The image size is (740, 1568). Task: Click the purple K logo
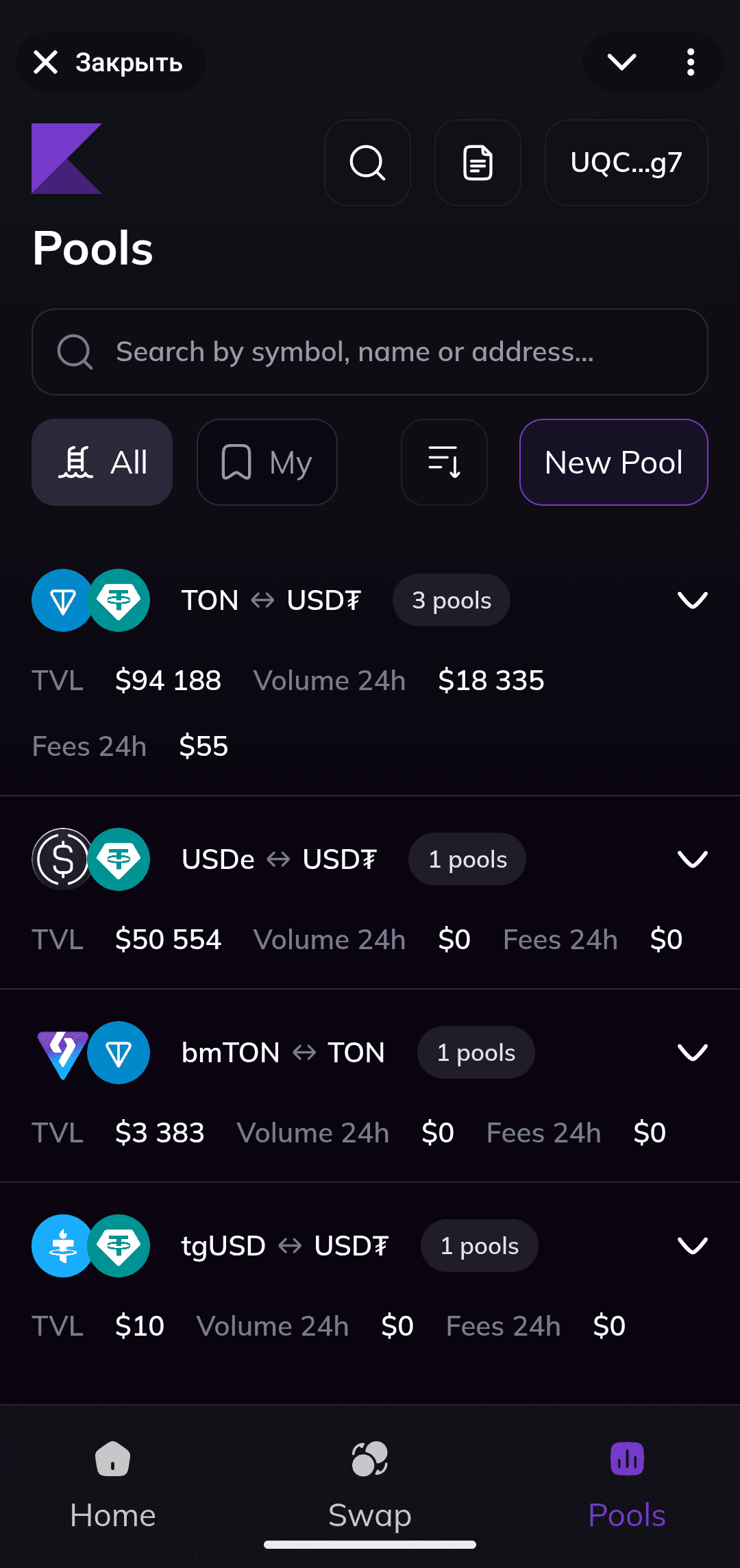66,158
